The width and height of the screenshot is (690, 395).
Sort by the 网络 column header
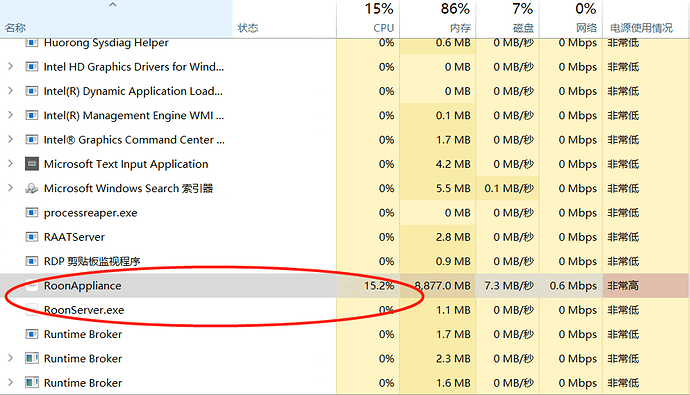[571, 19]
